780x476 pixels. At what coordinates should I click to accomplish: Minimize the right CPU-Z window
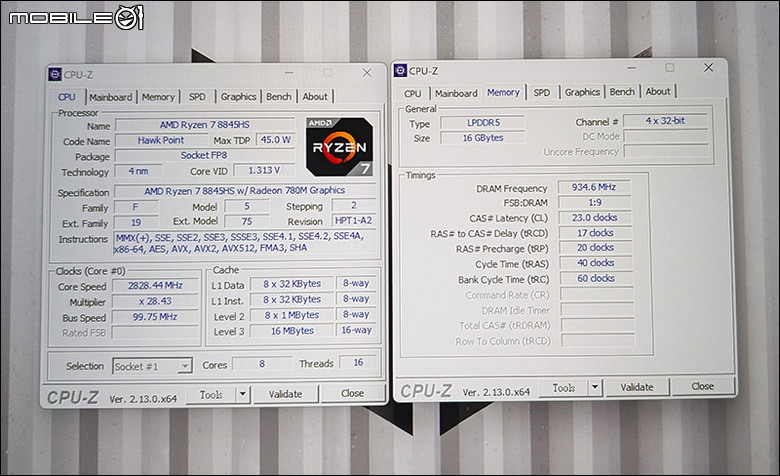point(631,68)
